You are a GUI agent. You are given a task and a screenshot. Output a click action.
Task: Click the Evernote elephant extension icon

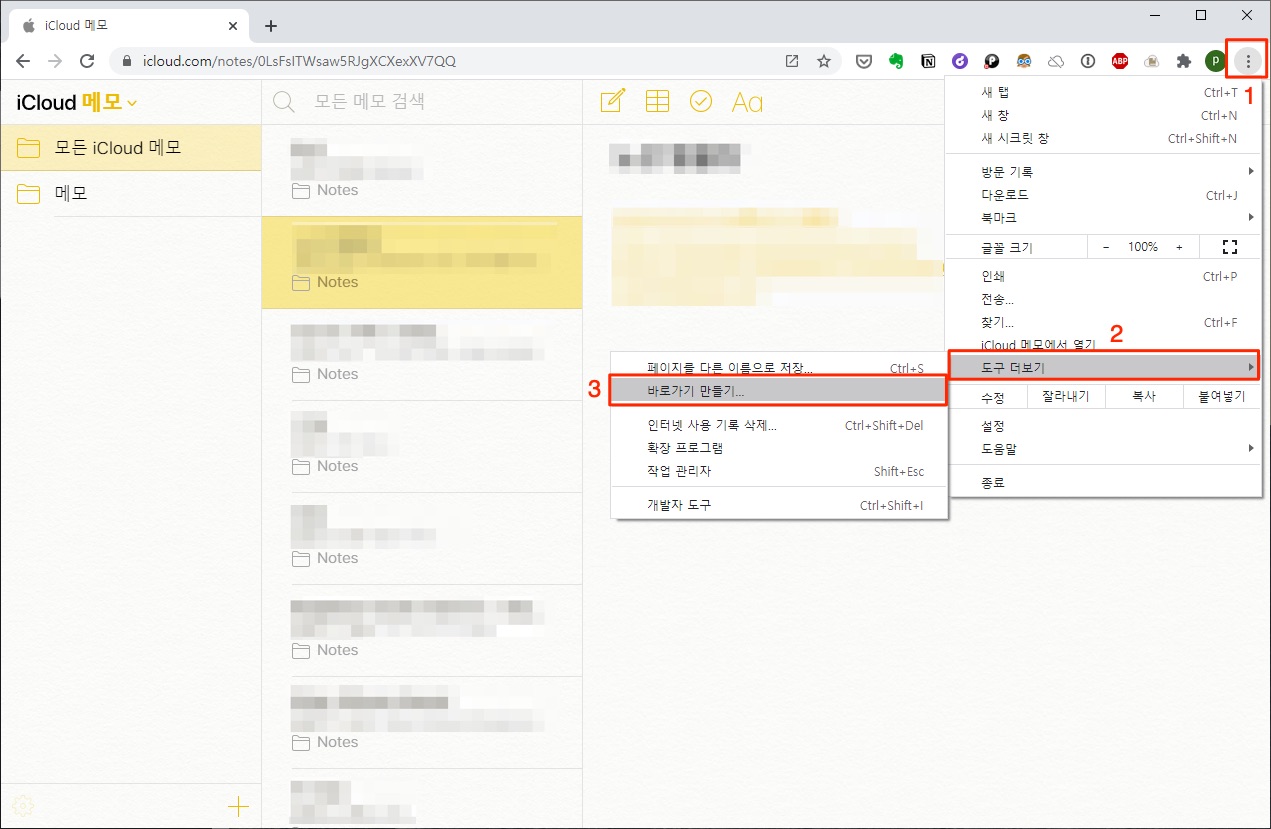click(x=896, y=61)
